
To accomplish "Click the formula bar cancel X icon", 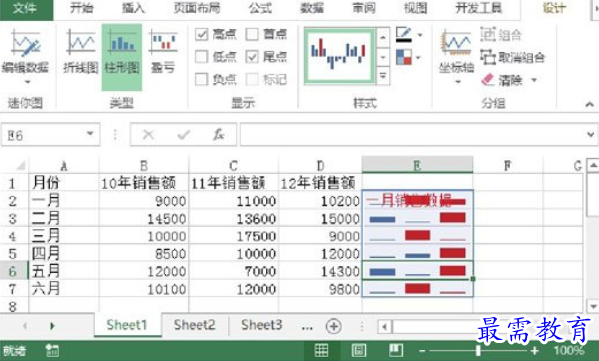I will click(148, 134).
